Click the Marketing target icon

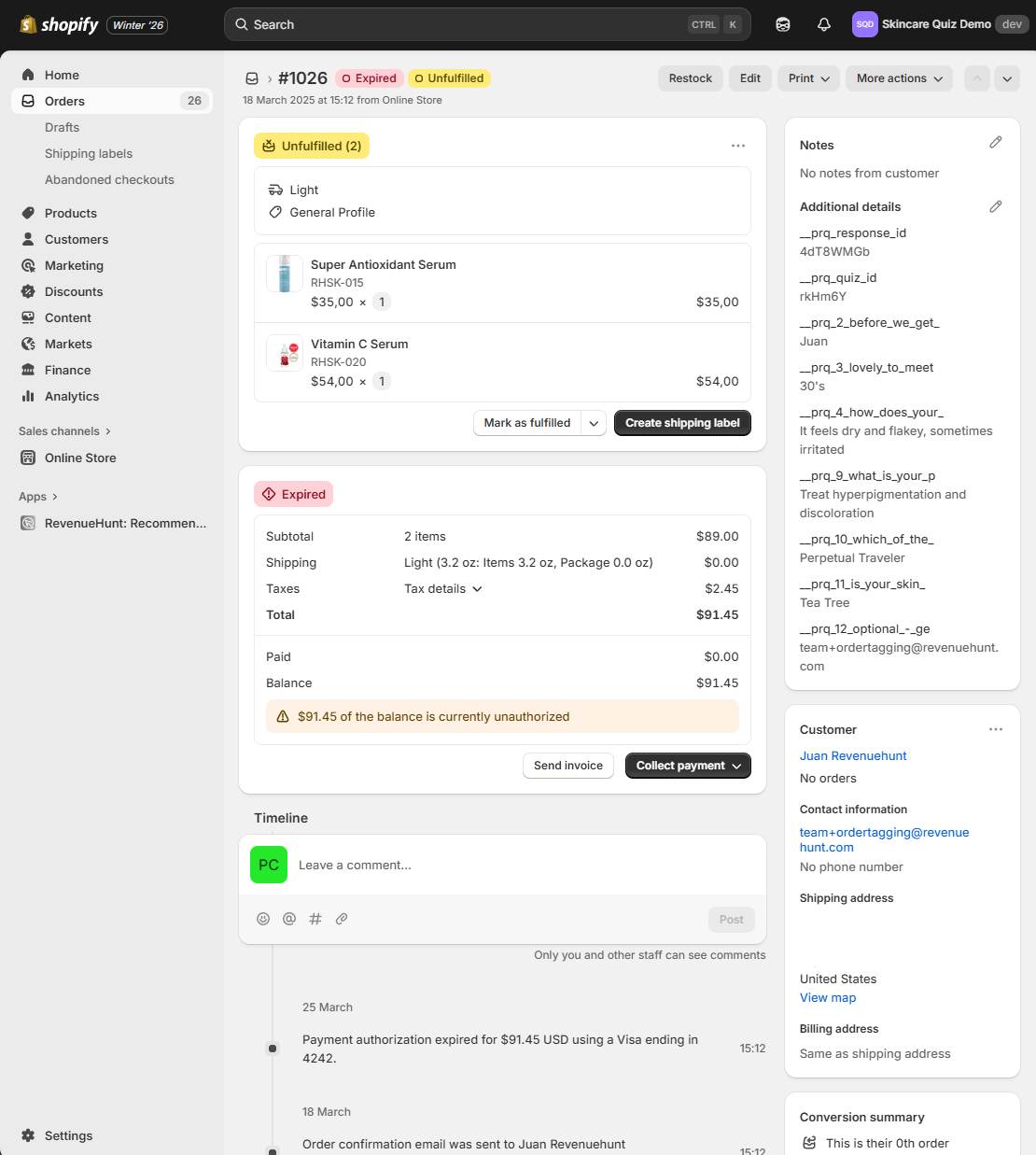point(28,265)
